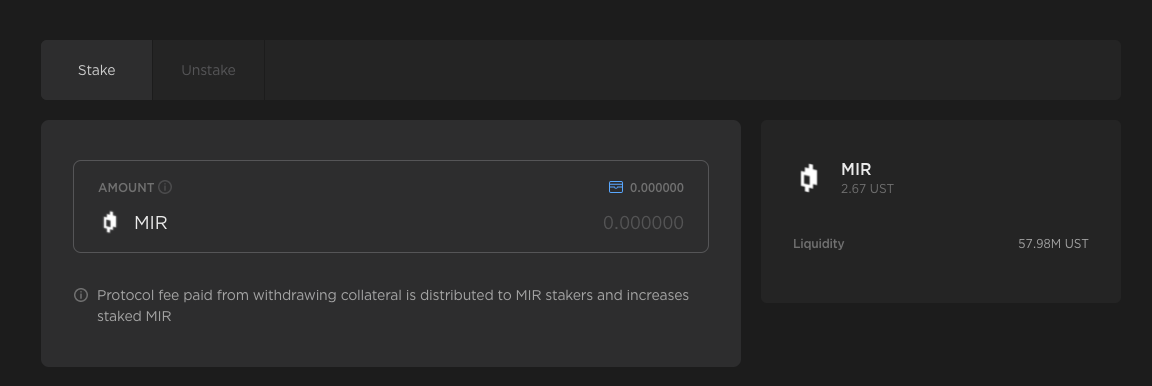Screen dimensions: 1152x386
Task: Click the empty tab bar area right of Unstake
Action: click(x=692, y=70)
